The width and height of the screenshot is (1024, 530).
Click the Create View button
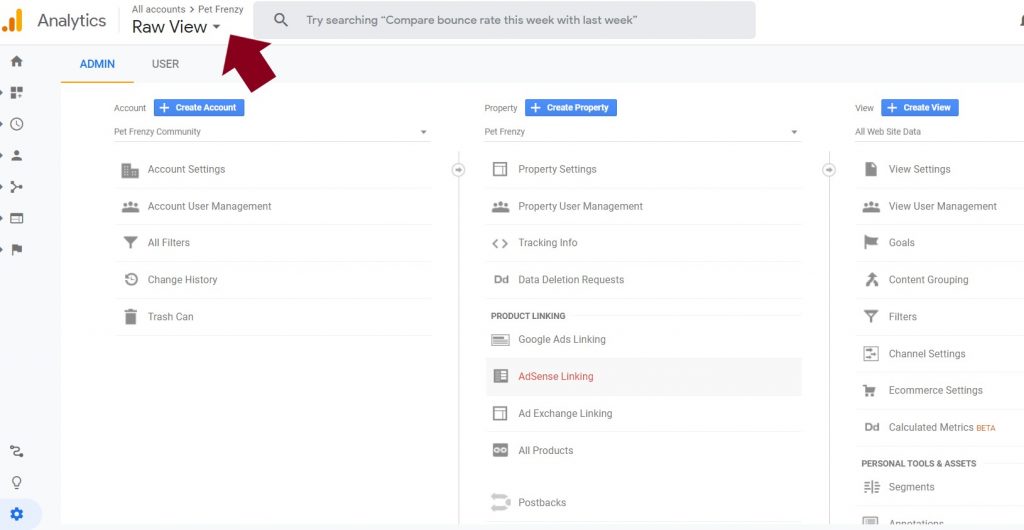coord(920,108)
